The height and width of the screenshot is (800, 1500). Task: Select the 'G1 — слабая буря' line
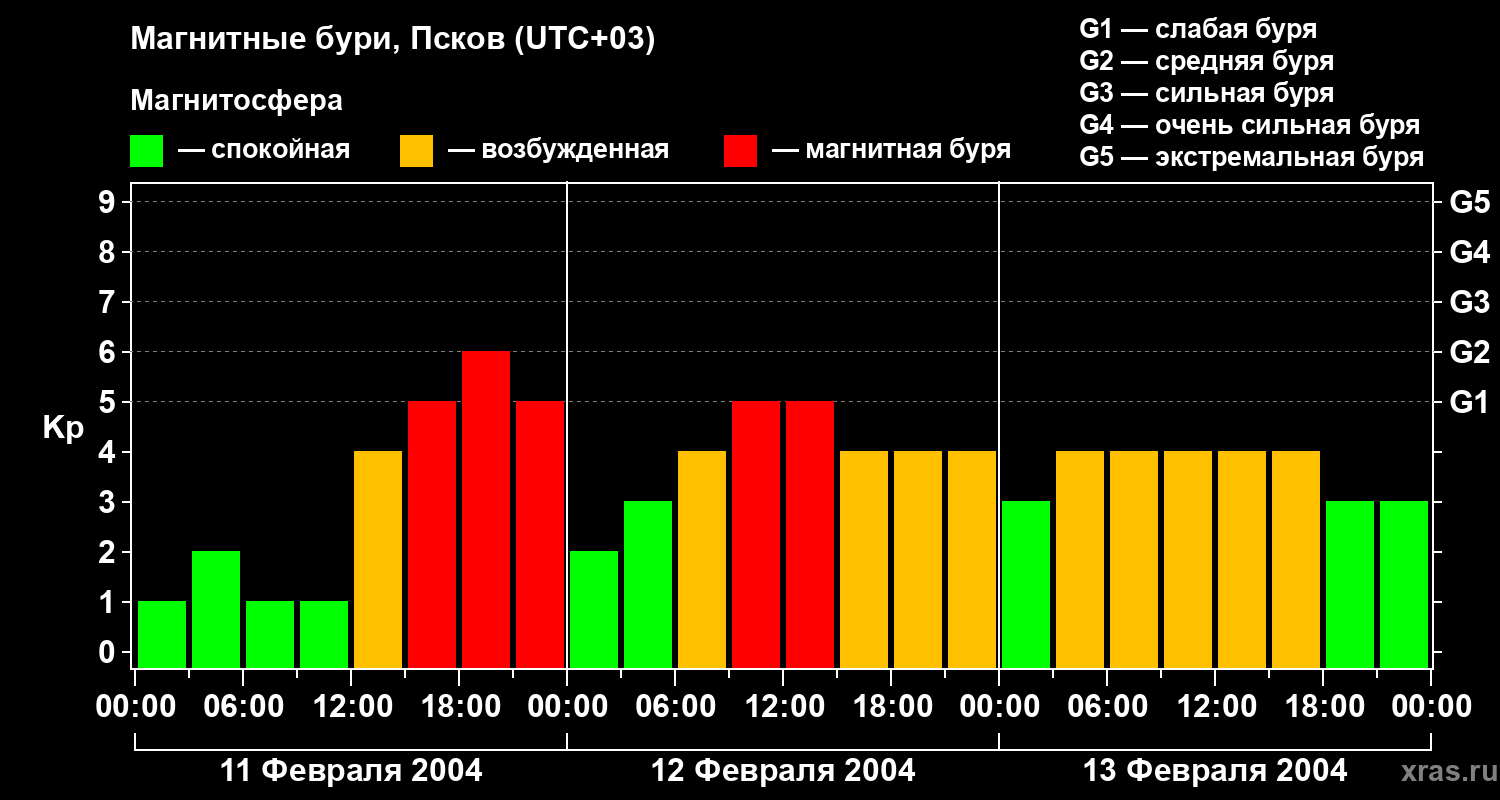pyautogui.click(x=1198, y=29)
